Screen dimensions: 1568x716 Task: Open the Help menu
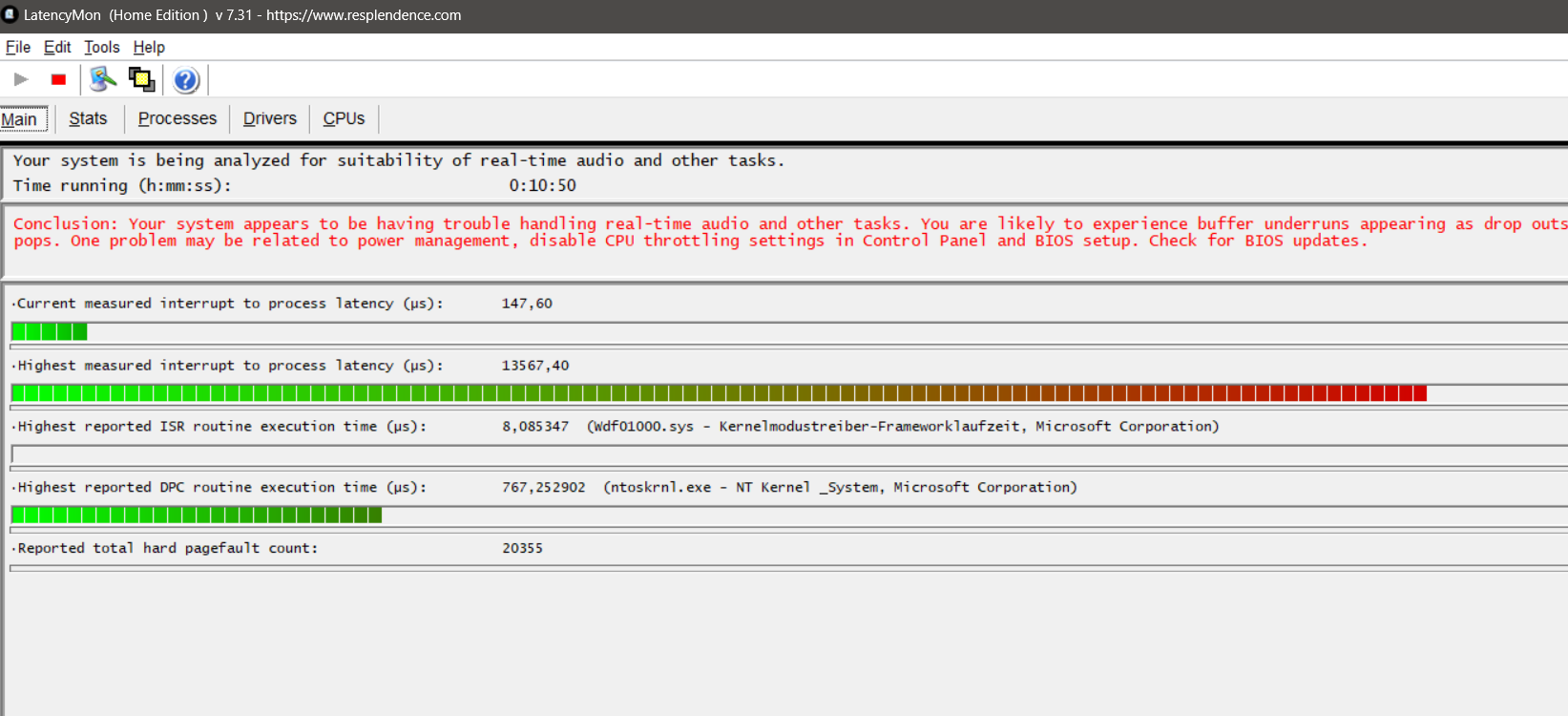click(149, 47)
